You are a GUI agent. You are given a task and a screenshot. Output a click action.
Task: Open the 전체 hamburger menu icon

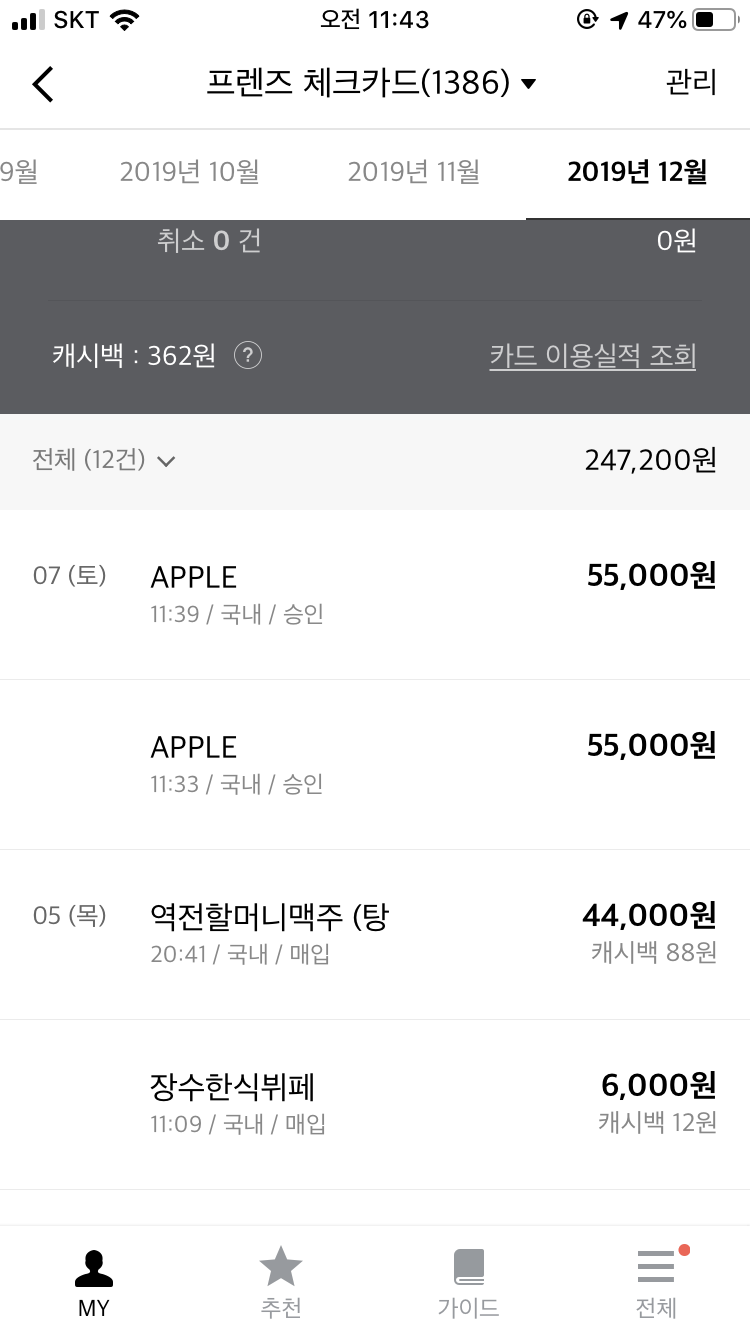(656, 1268)
